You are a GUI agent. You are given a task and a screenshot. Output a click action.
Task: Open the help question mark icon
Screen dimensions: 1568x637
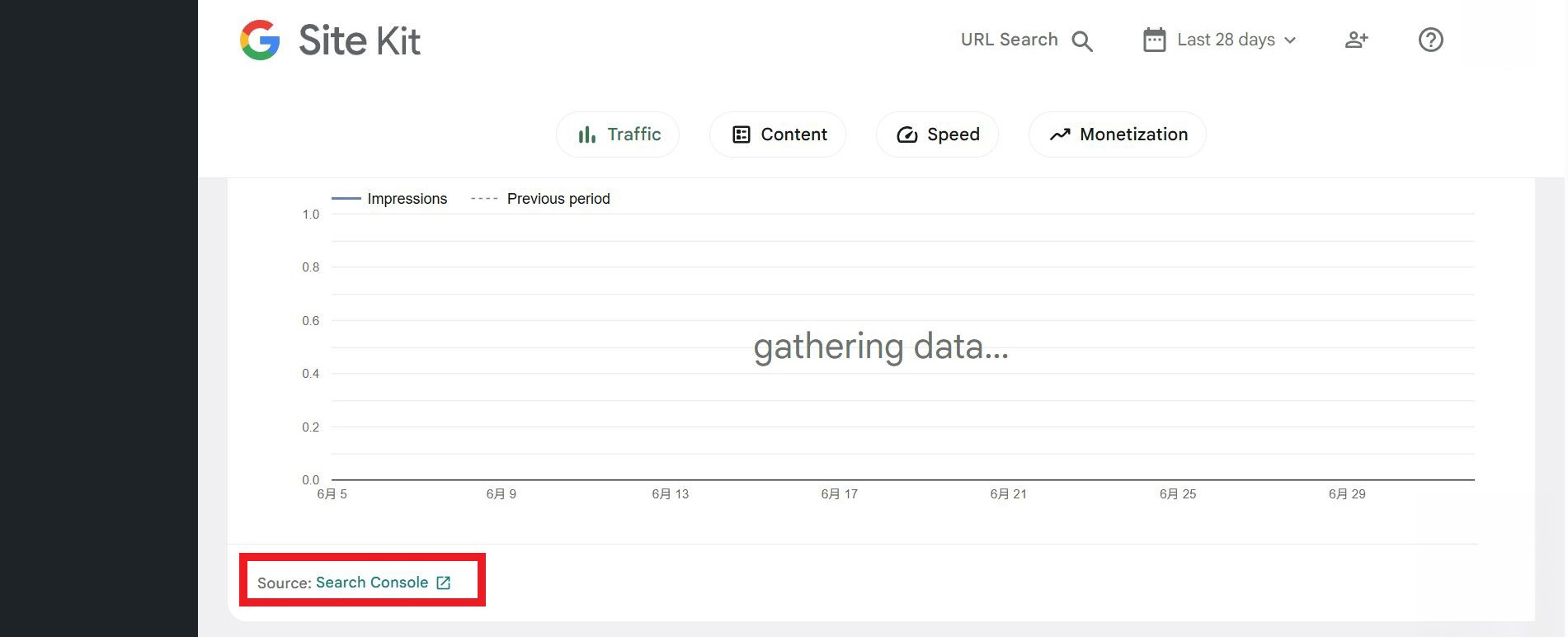click(x=1430, y=40)
